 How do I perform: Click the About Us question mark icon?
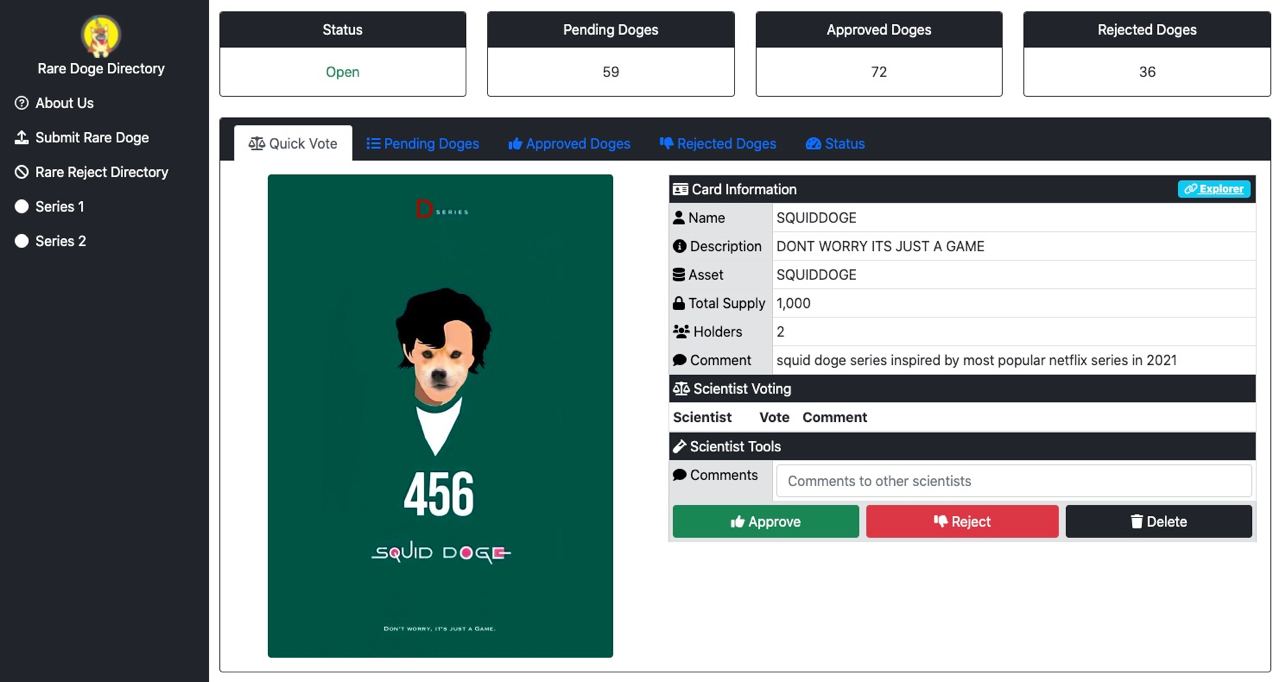(22, 103)
